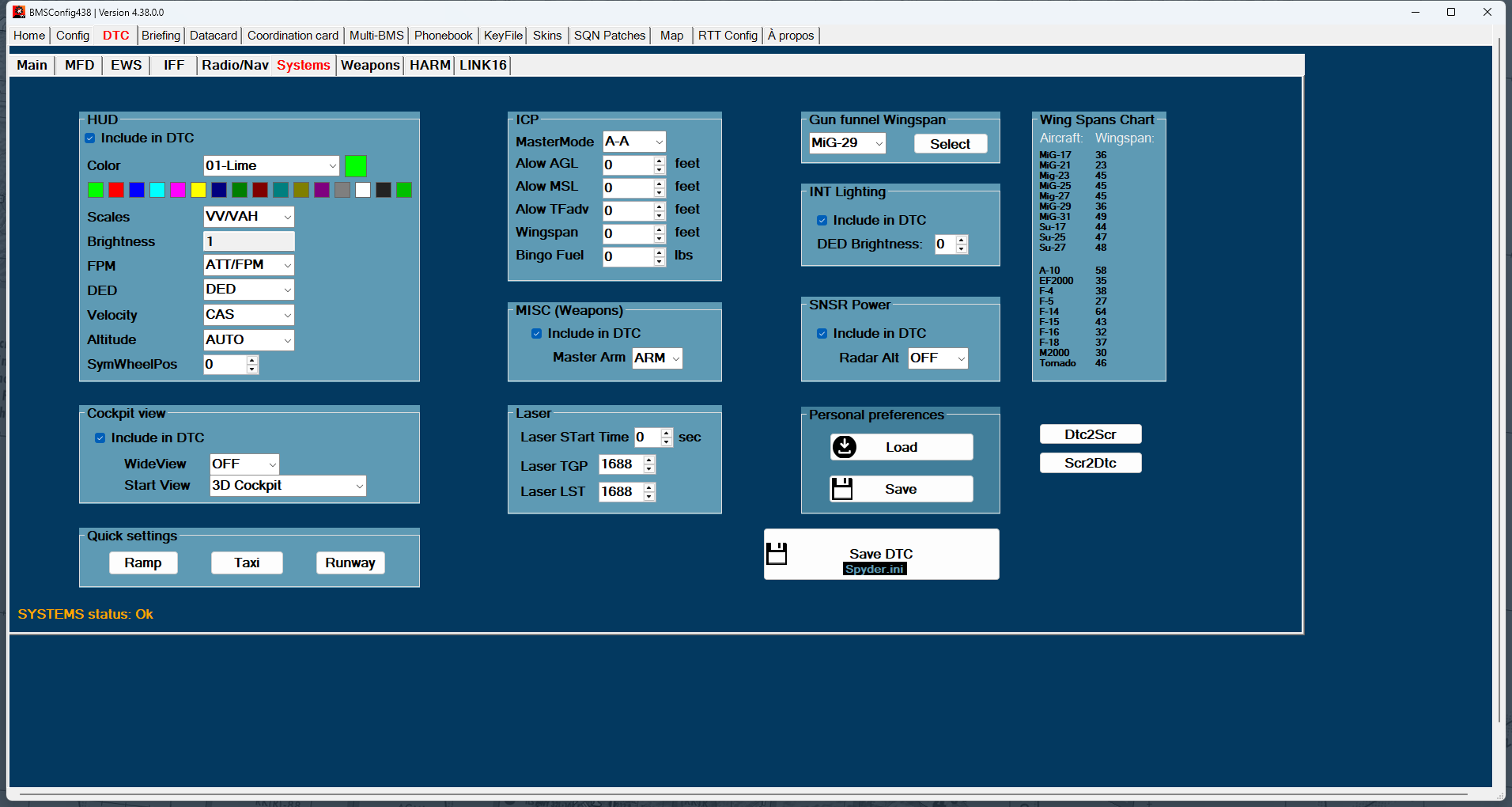Click the Taxi quick settings button
The width and height of the screenshot is (1512, 807).
[x=247, y=563]
